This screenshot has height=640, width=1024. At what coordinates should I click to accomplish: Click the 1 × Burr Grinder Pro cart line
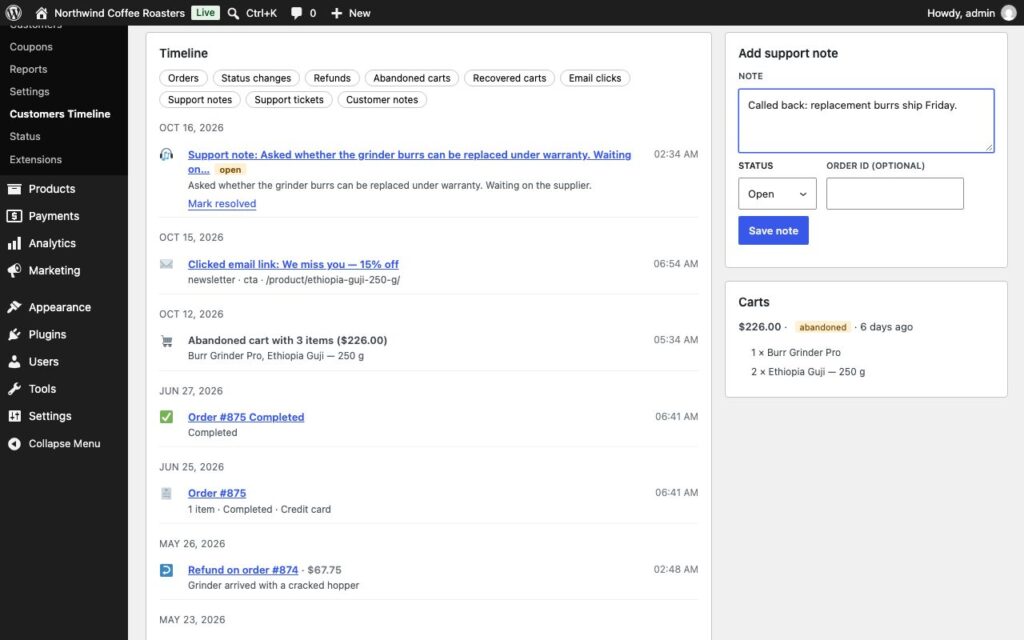pyautogui.click(x=795, y=353)
